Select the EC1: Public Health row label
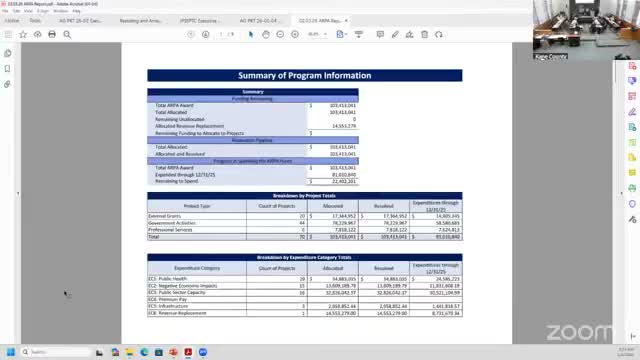The height and width of the screenshot is (360, 640). 167,279
